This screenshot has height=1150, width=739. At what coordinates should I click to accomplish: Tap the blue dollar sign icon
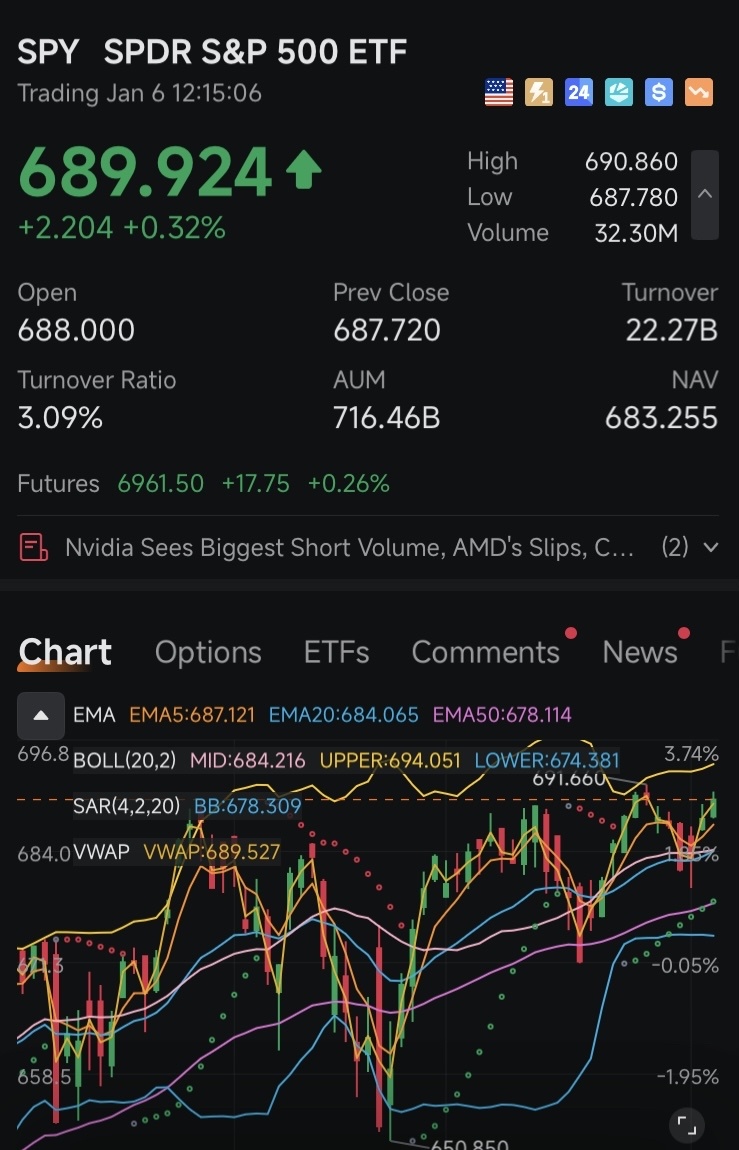658,92
